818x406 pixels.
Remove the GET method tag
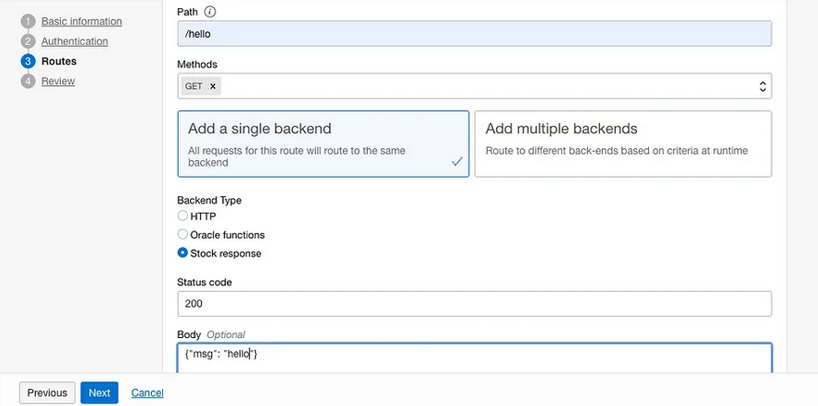coord(213,87)
